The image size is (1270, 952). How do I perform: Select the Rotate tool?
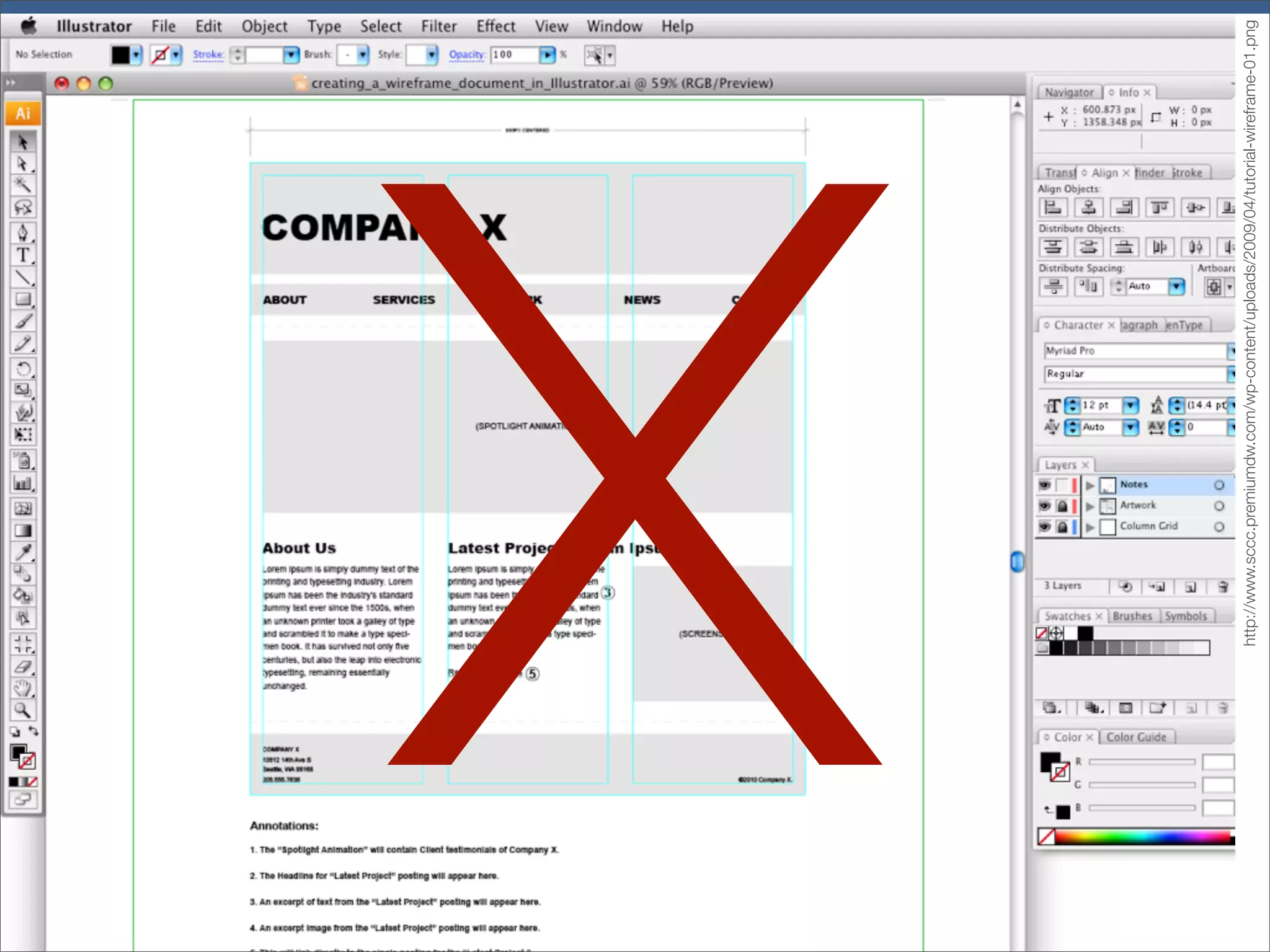tap(23, 369)
